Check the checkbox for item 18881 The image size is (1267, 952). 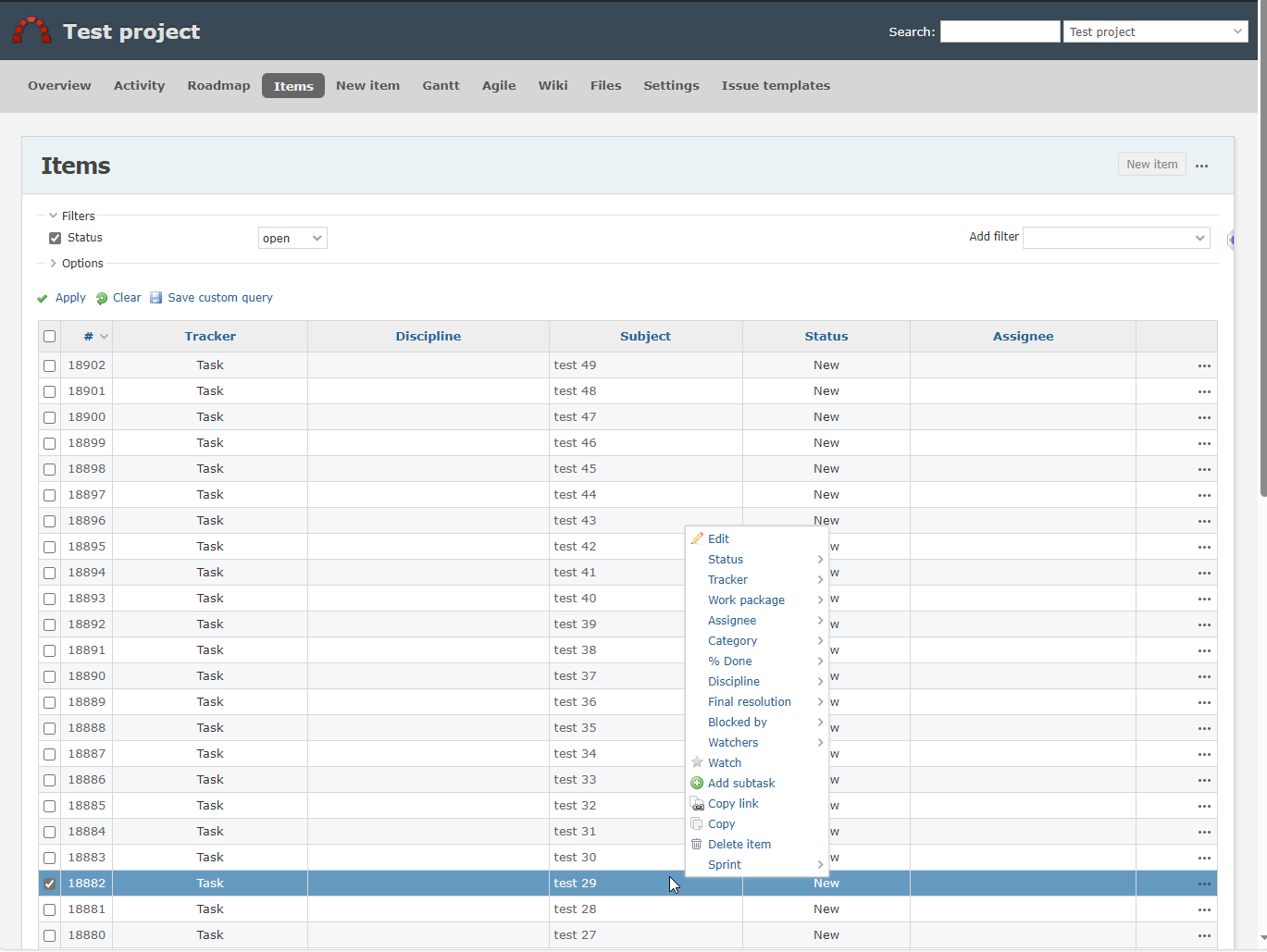[x=49, y=909]
